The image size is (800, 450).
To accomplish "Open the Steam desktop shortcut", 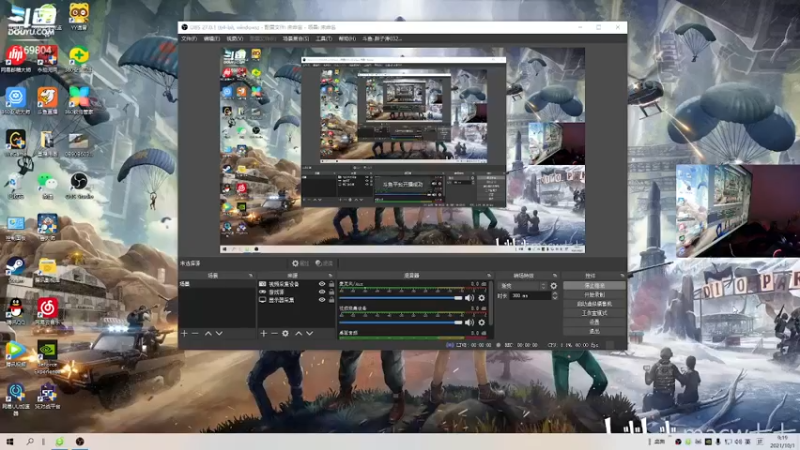I will click(x=16, y=269).
